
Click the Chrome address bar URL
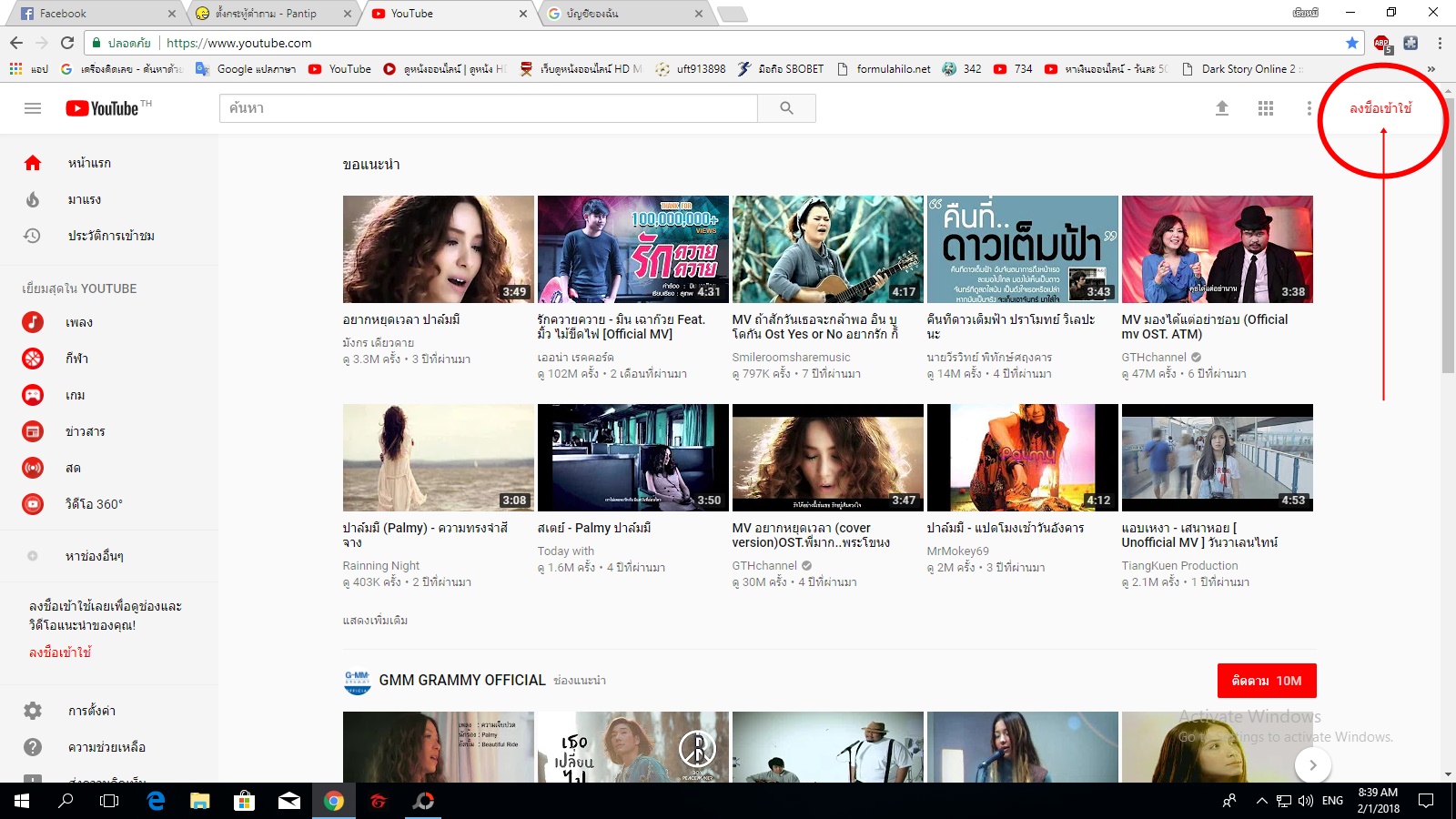[239, 43]
